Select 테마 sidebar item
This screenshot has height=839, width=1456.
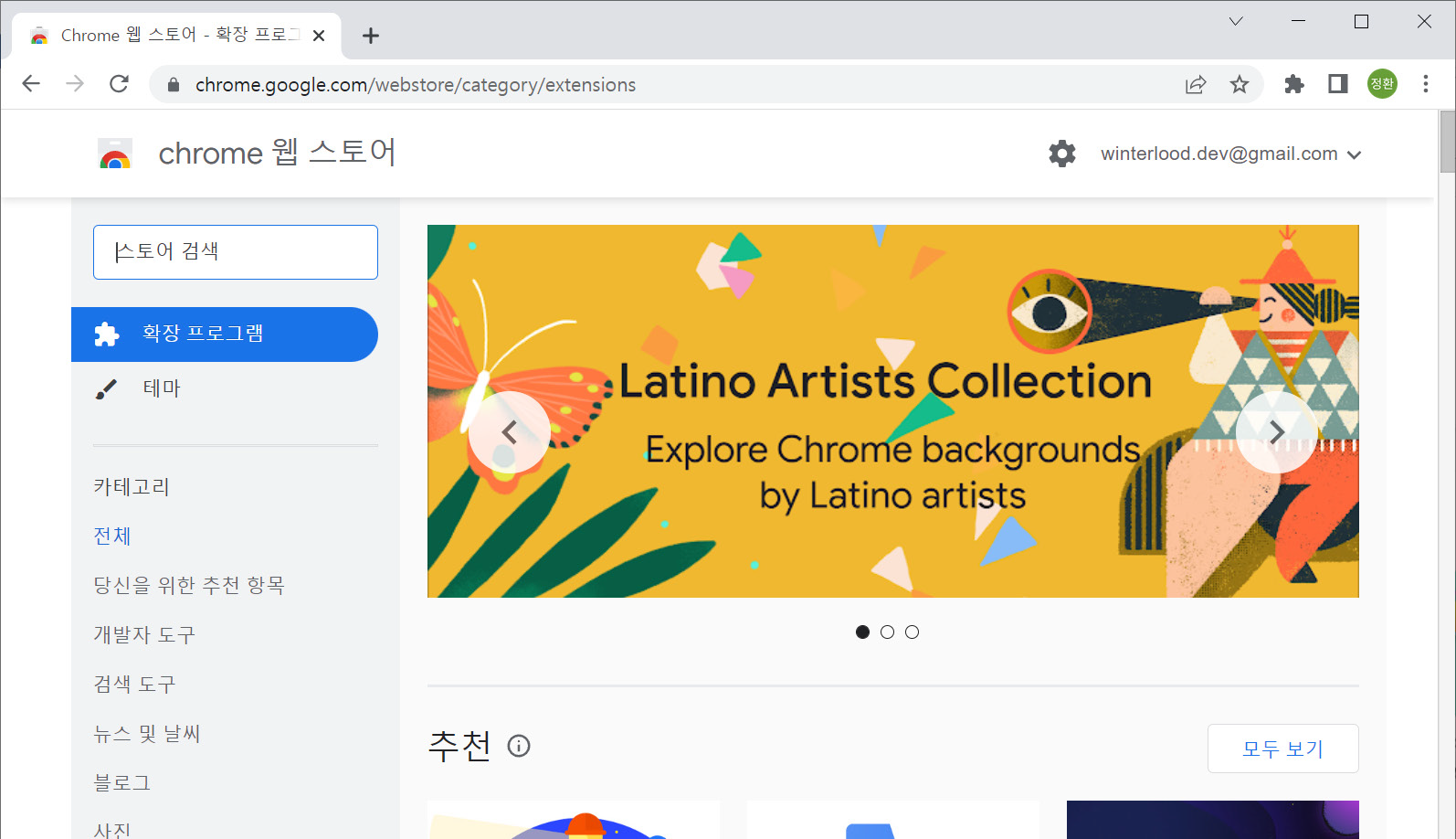225,388
